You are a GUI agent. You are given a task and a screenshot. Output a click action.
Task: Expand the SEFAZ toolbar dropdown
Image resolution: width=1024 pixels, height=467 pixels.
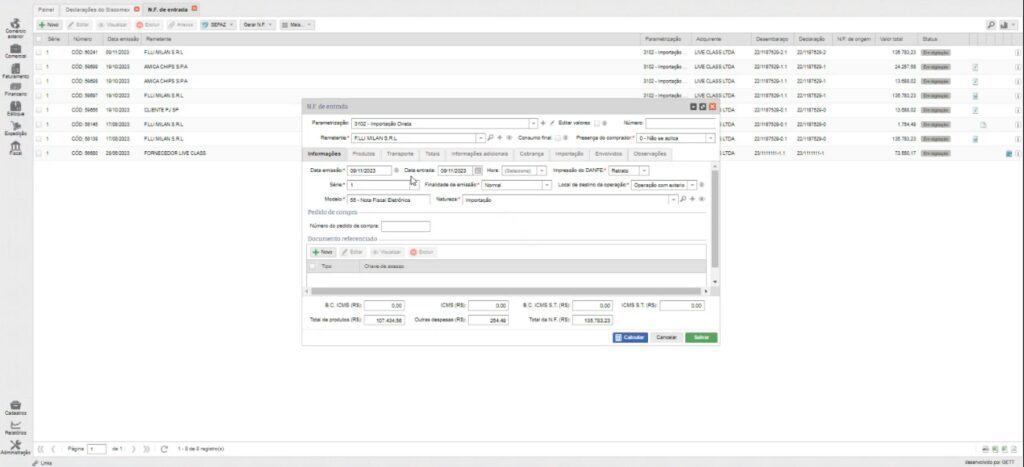[x=232, y=22]
